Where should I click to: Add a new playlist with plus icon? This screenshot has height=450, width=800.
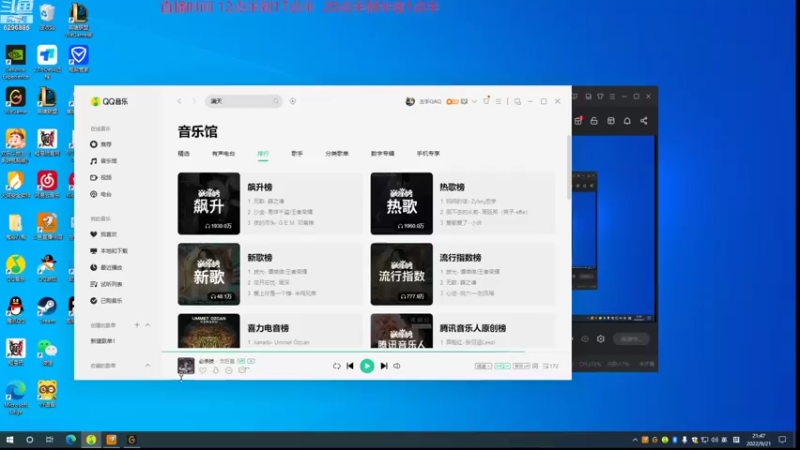click(x=137, y=325)
